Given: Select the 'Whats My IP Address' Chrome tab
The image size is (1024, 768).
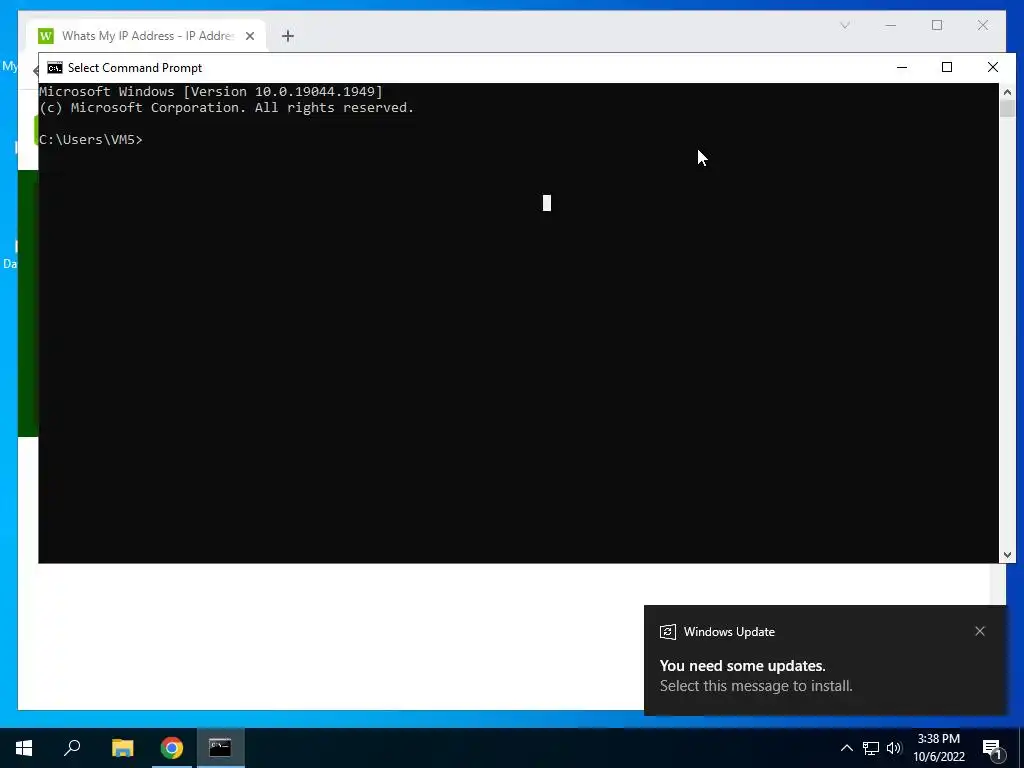Looking at the screenshot, I should click(x=146, y=36).
